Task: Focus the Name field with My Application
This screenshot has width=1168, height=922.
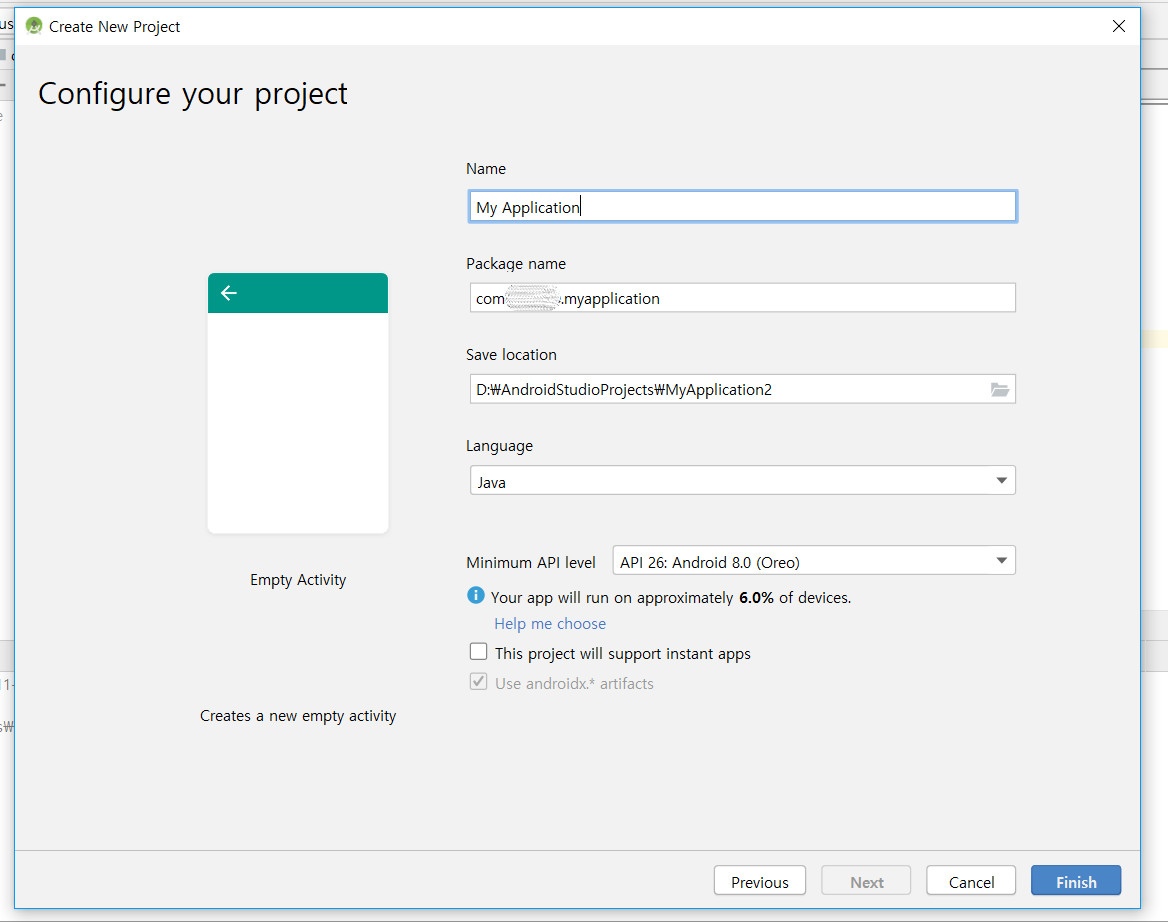Action: [742, 206]
